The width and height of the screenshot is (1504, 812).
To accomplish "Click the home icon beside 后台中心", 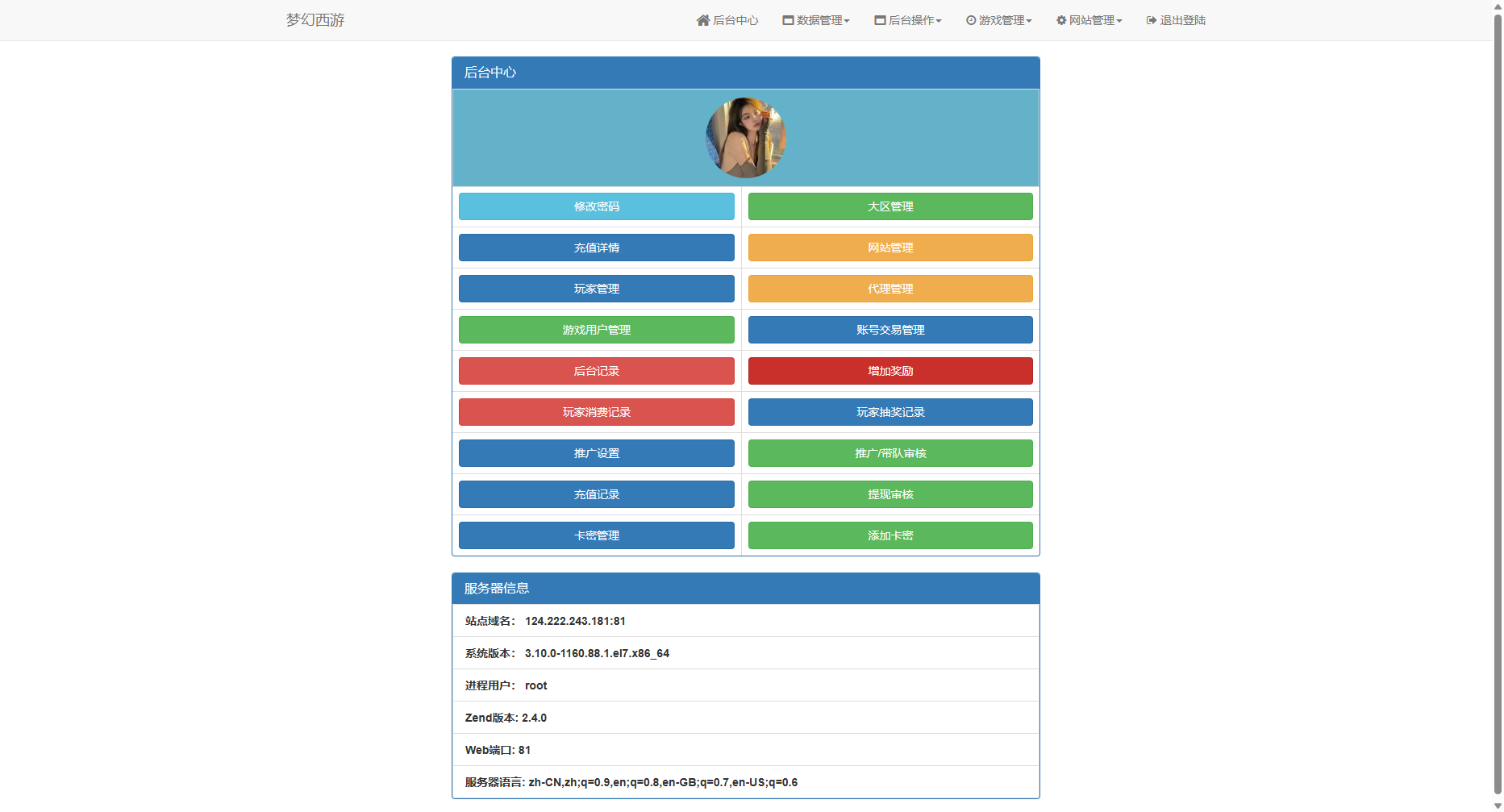I will click(x=702, y=20).
